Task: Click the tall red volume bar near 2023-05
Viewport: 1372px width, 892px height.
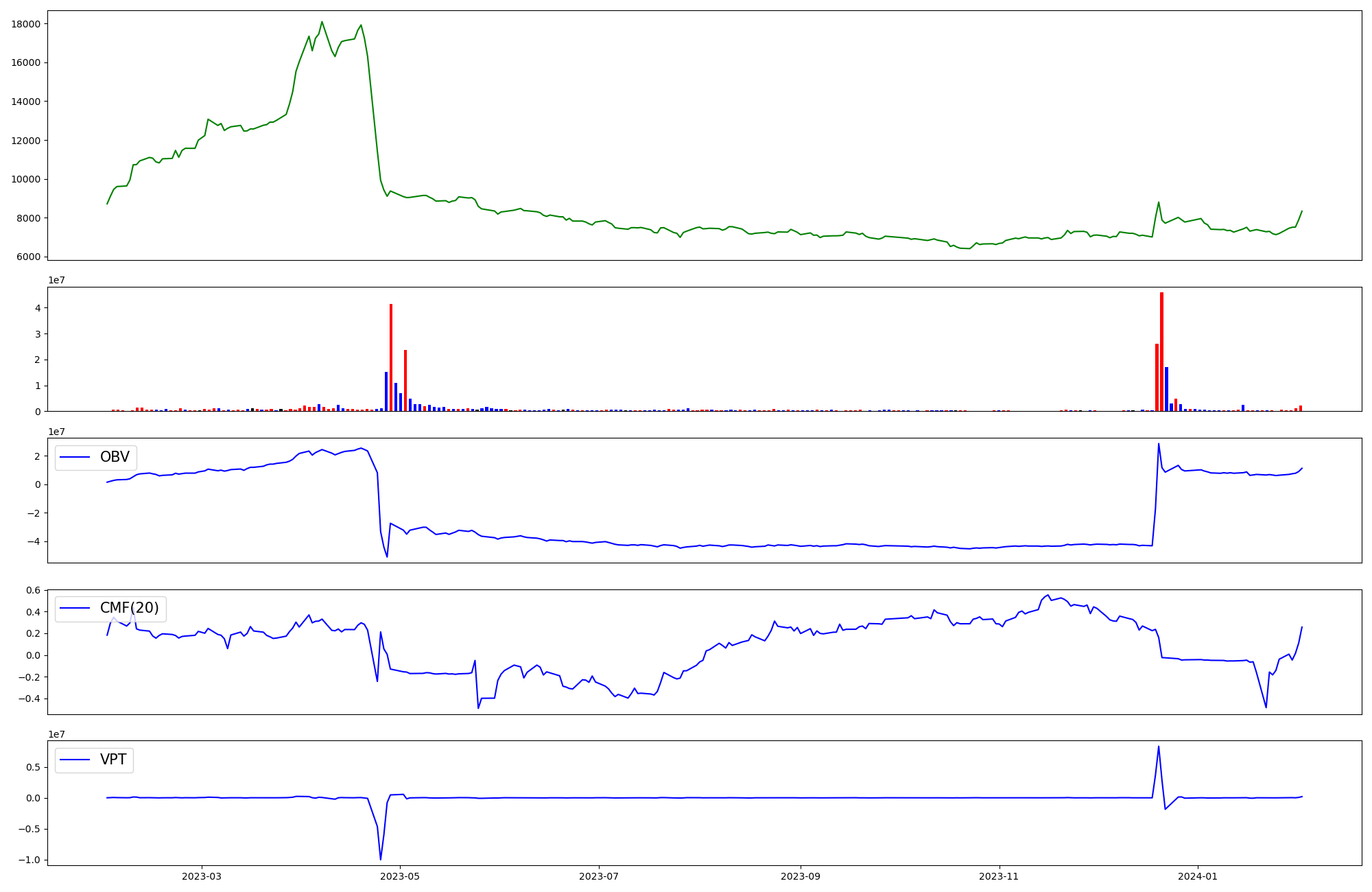Action: (391, 357)
